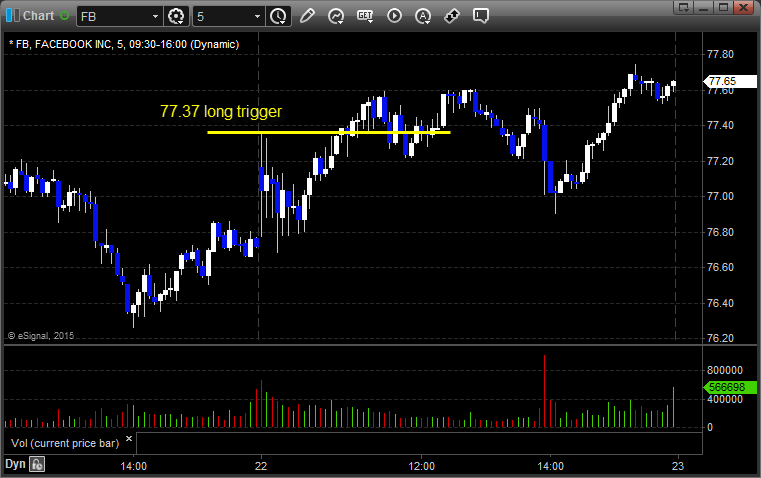Click the 77.65 current price marker
Viewport: 761px width, 478px height.
730,81
